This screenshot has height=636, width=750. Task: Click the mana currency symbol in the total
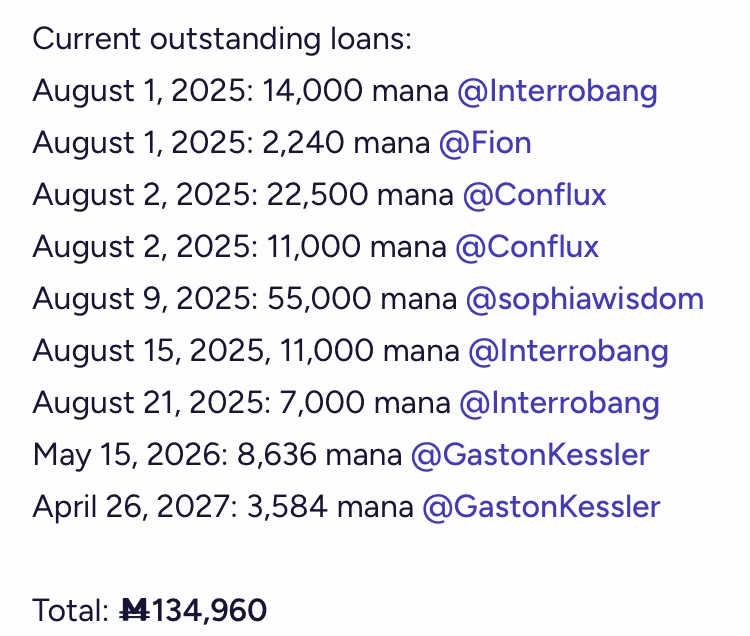(134, 610)
